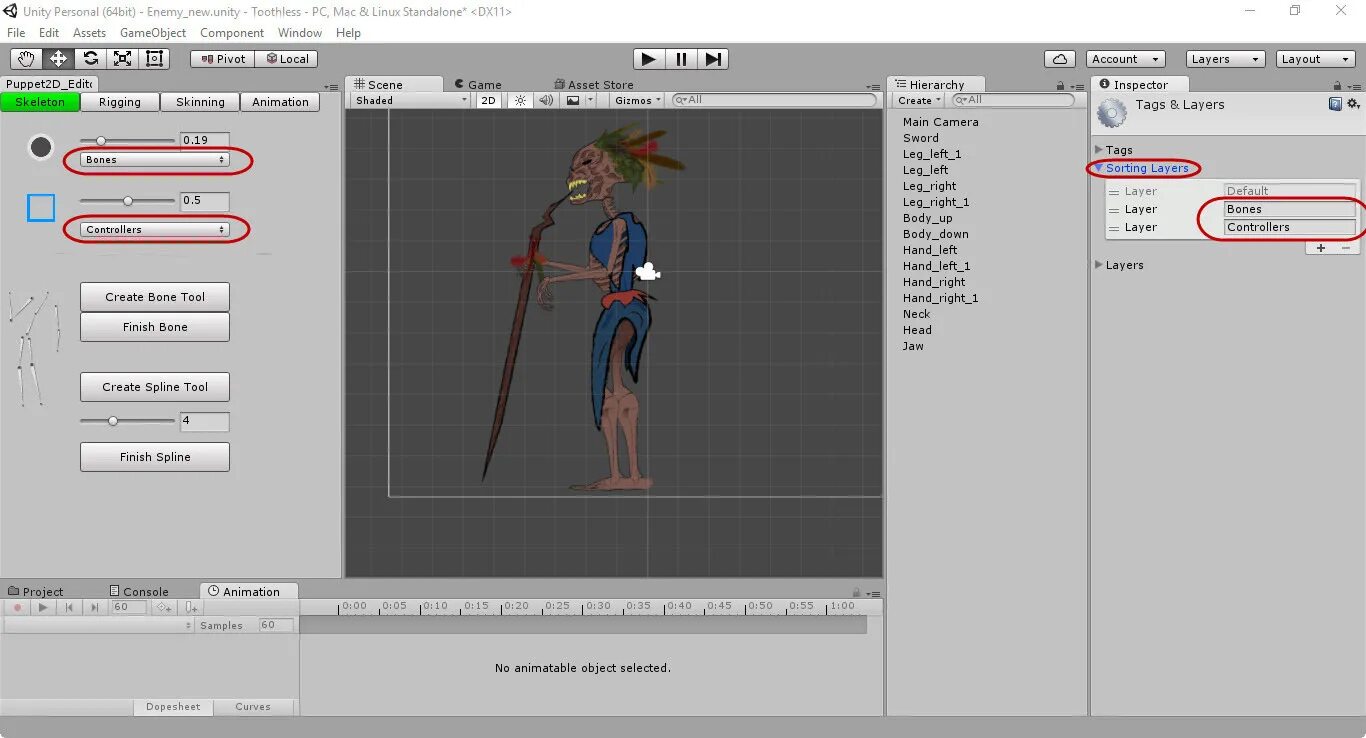Select the Hand tool in toolbar
Image resolution: width=1366 pixels, height=738 pixels.
pos(25,59)
